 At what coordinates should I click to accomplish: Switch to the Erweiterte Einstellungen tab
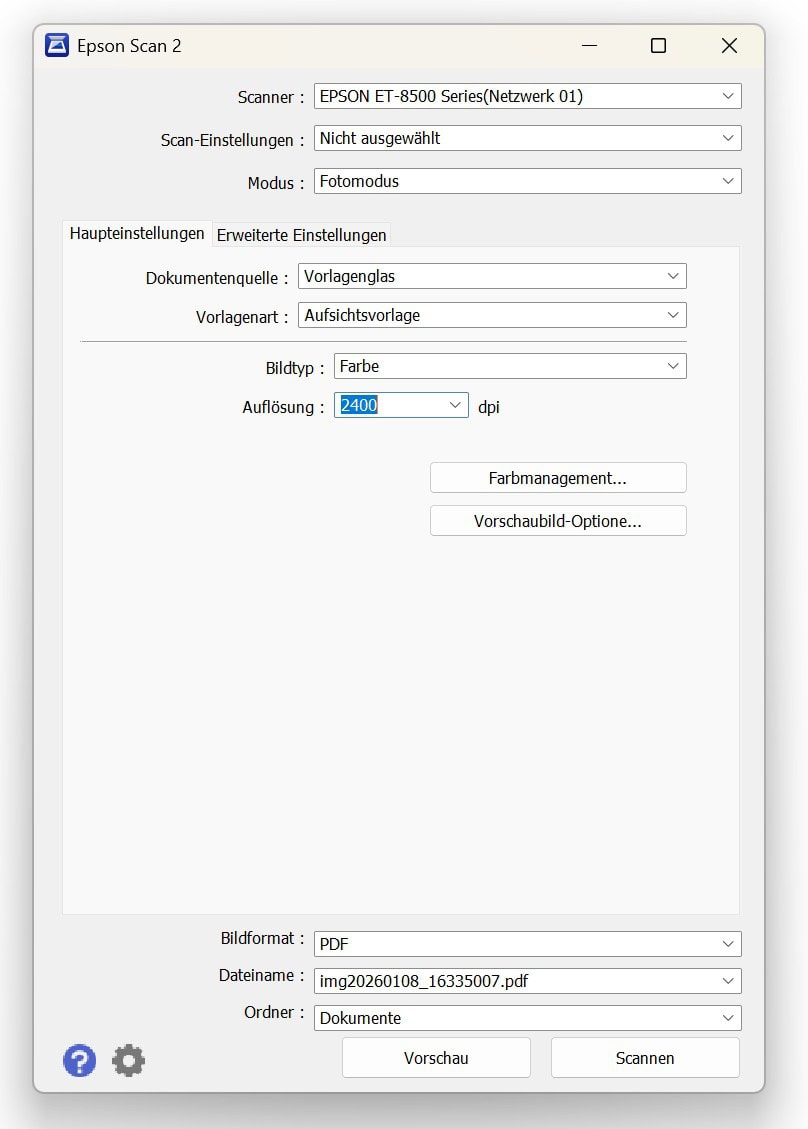[x=301, y=235]
